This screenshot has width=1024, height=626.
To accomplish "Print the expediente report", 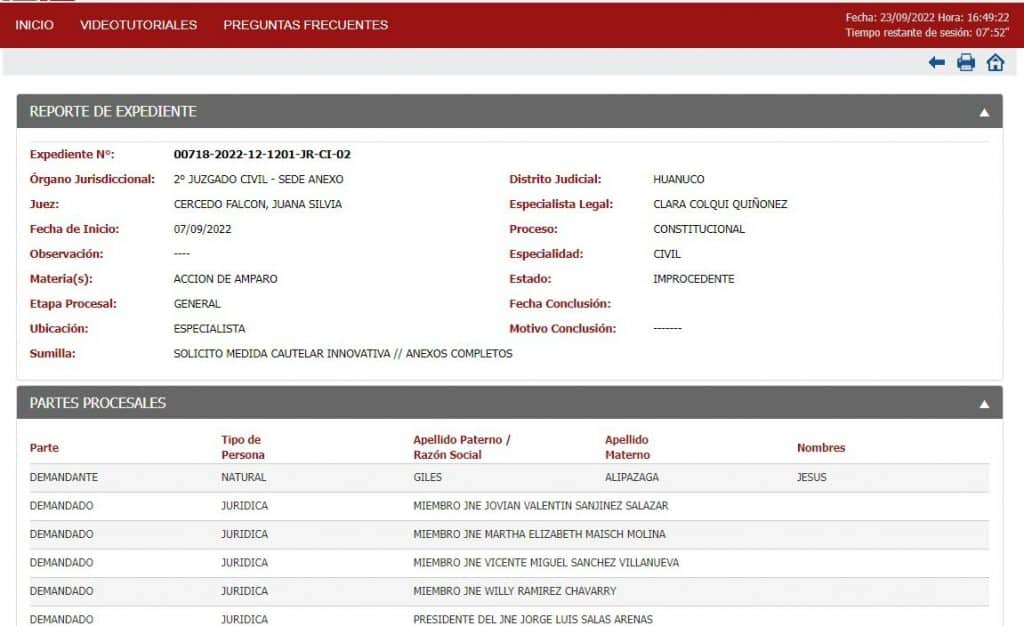I will coord(966,63).
